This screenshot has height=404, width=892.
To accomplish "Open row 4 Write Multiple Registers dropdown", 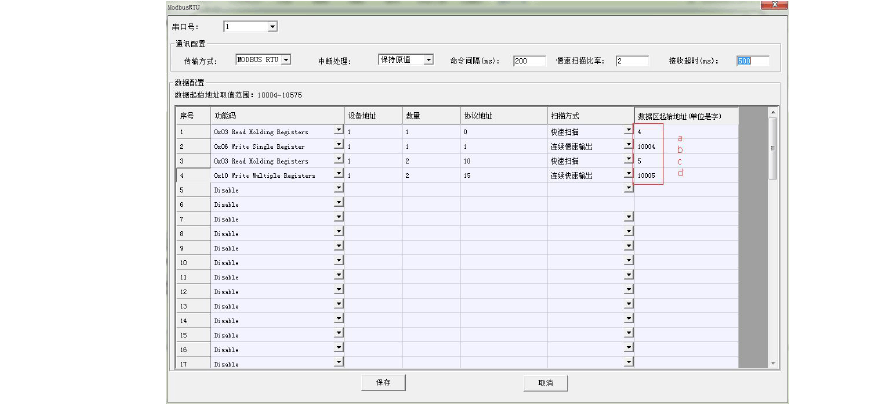I will click(x=338, y=174).
